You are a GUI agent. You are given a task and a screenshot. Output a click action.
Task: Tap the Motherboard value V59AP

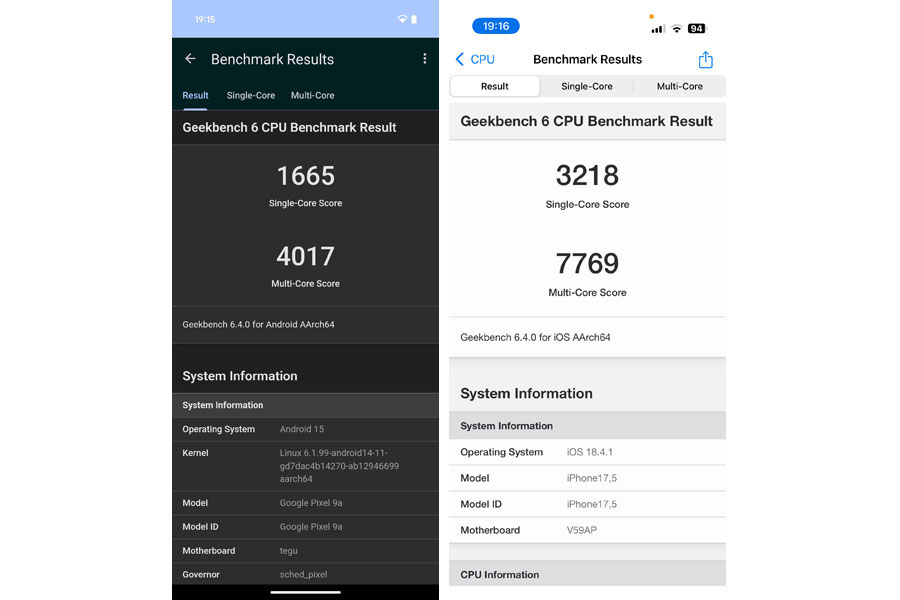(581, 530)
